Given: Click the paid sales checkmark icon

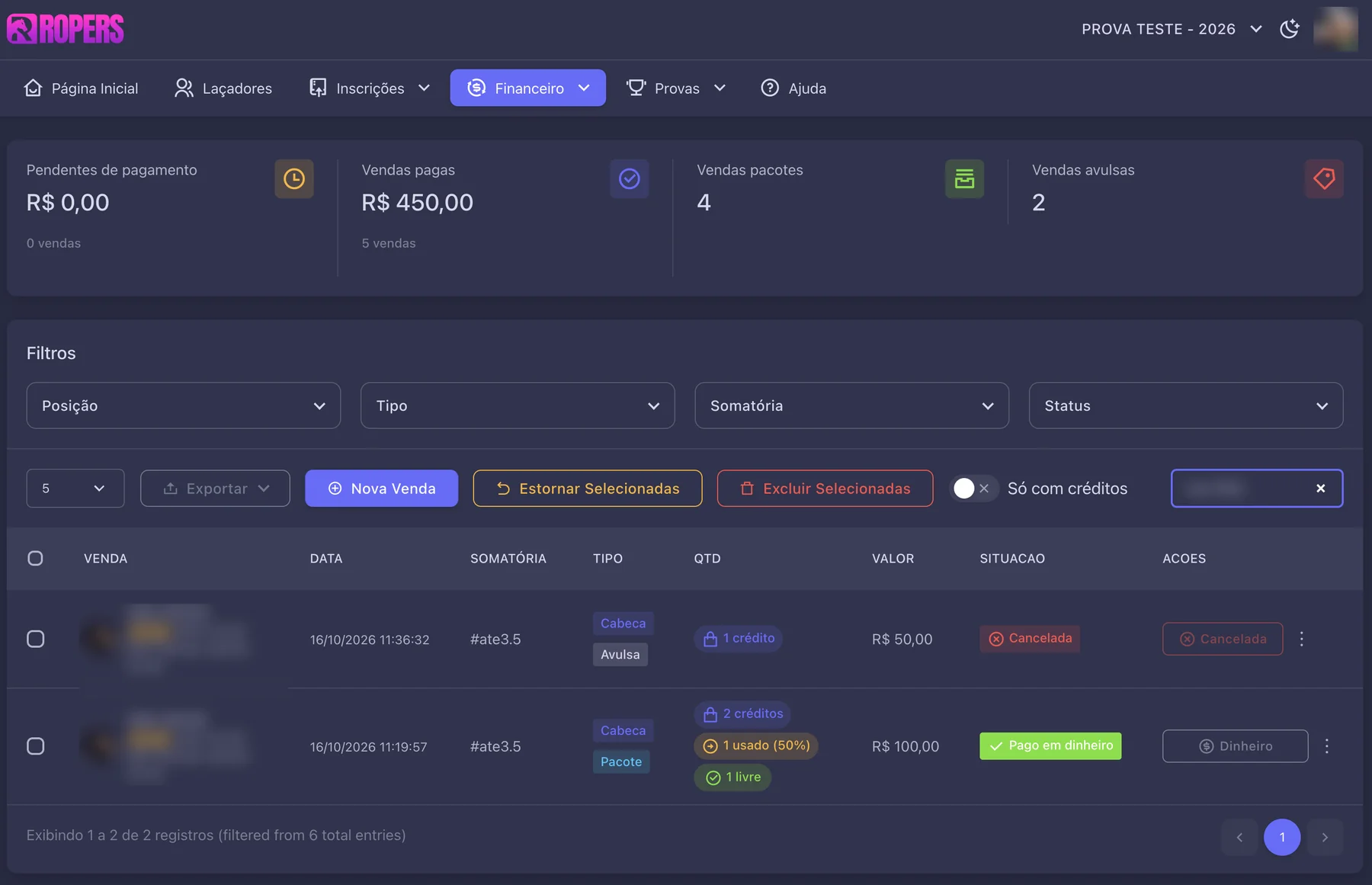Looking at the screenshot, I should coord(629,178).
